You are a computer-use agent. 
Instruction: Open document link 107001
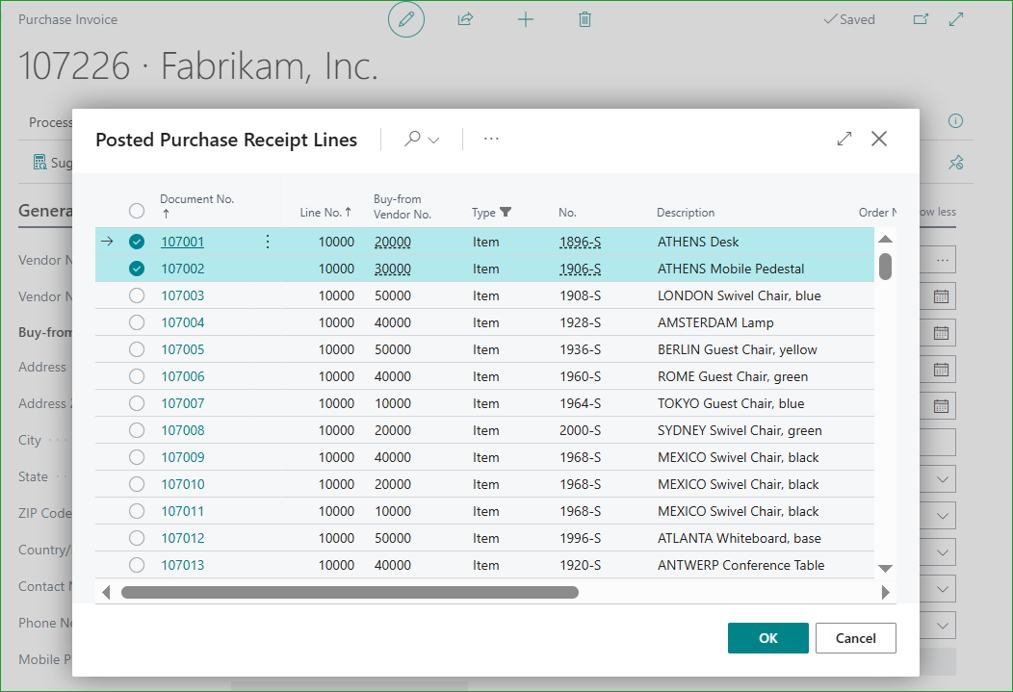[182, 242]
